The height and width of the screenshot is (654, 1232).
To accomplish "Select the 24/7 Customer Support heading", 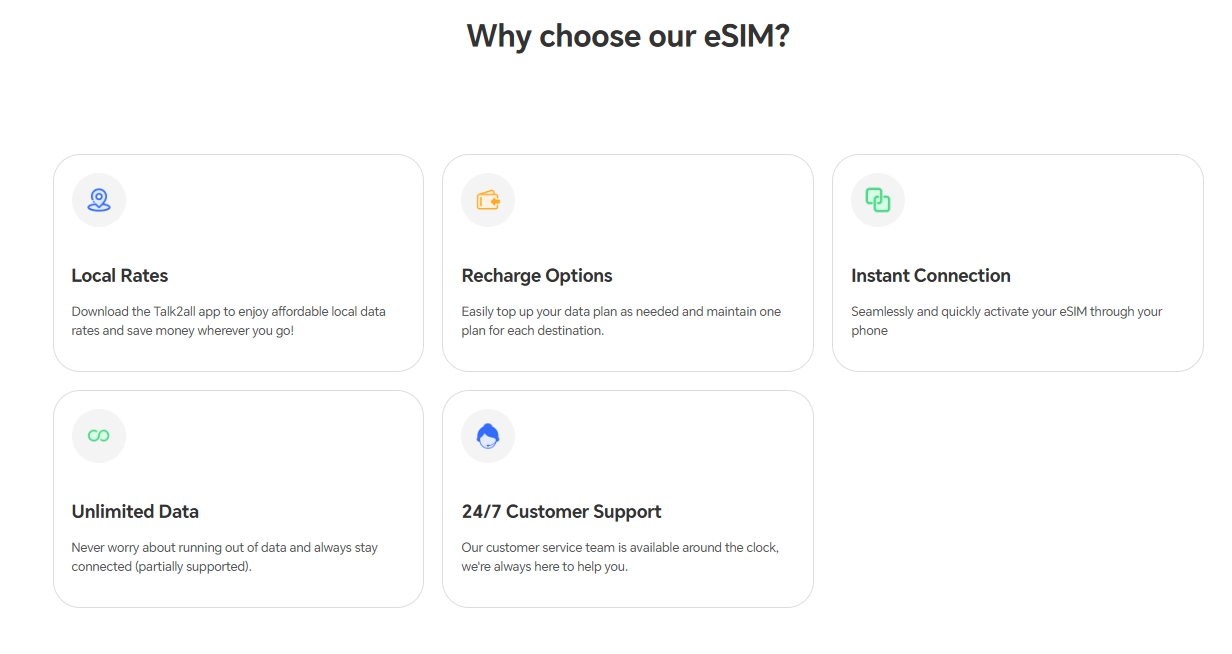I will click(561, 512).
